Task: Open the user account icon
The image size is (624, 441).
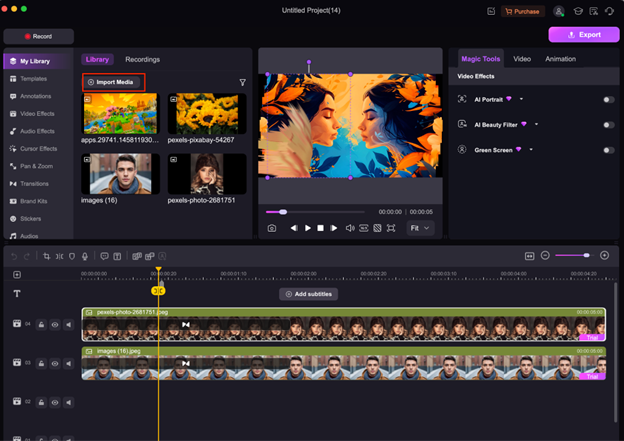Action: tap(559, 11)
